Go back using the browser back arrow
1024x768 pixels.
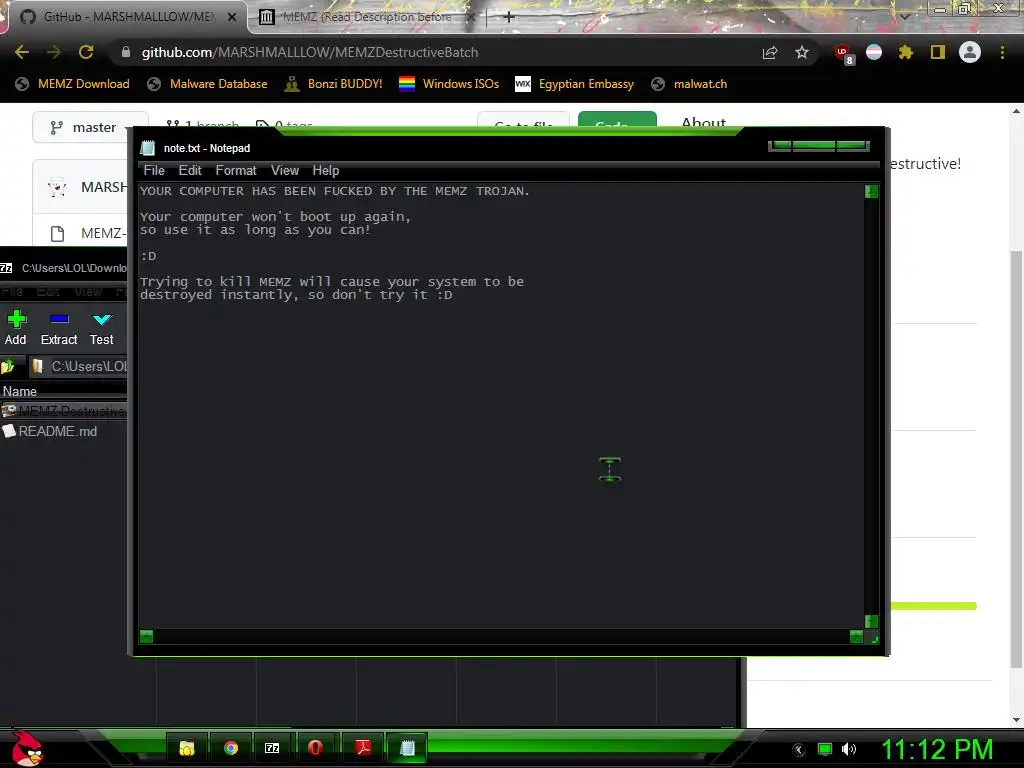[22, 52]
